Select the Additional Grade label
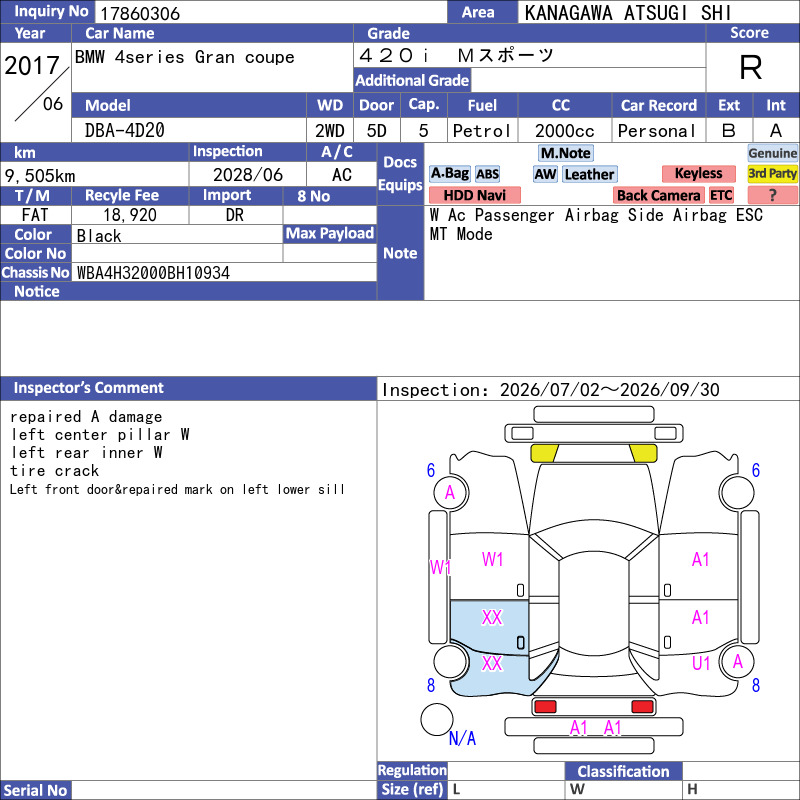This screenshot has height=800, width=800. click(x=412, y=80)
